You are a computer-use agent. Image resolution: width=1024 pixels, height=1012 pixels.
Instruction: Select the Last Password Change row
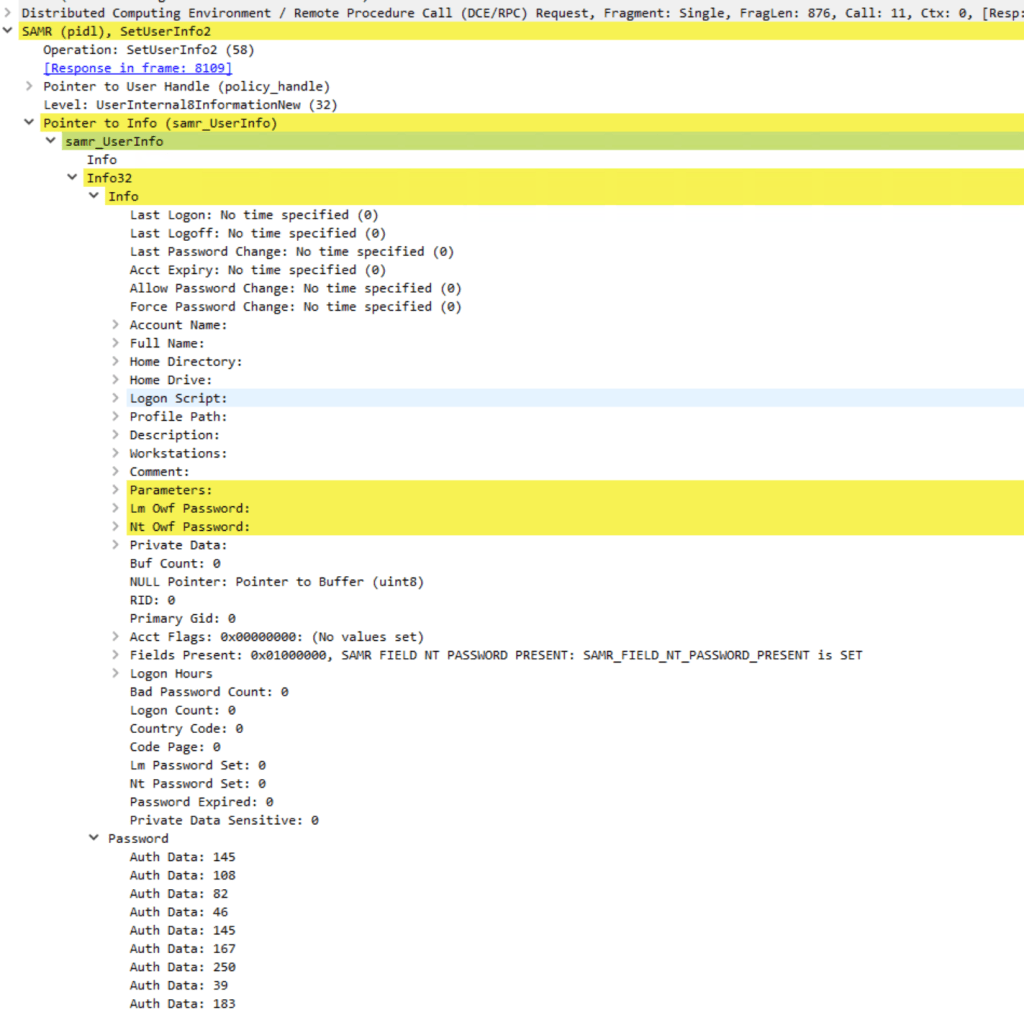tap(291, 252)
